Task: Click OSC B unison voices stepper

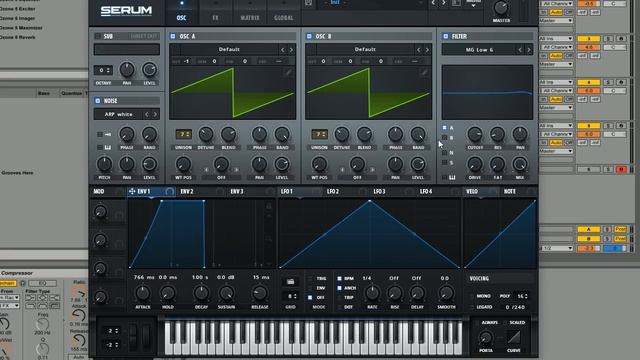Action: pos(319,134)
